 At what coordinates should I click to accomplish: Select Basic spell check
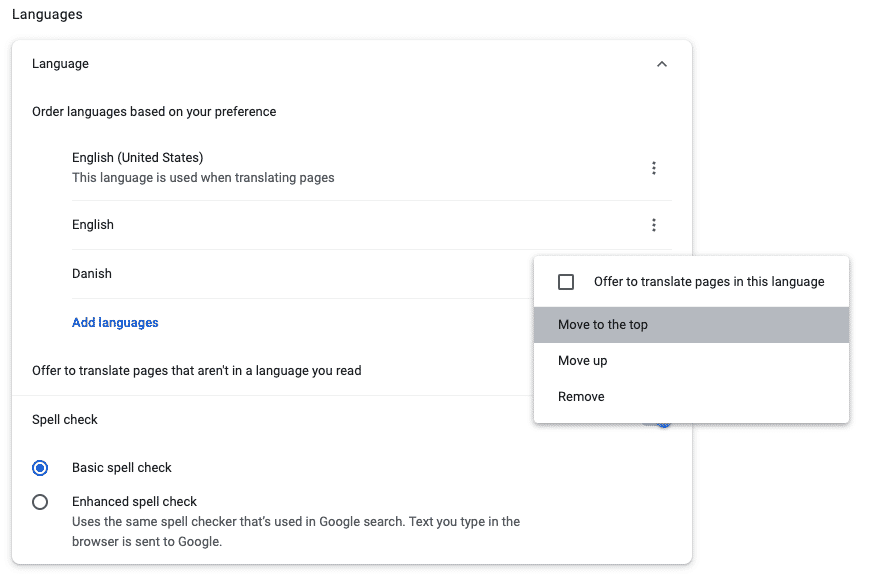pyautogui.click(x=40, y=467)
